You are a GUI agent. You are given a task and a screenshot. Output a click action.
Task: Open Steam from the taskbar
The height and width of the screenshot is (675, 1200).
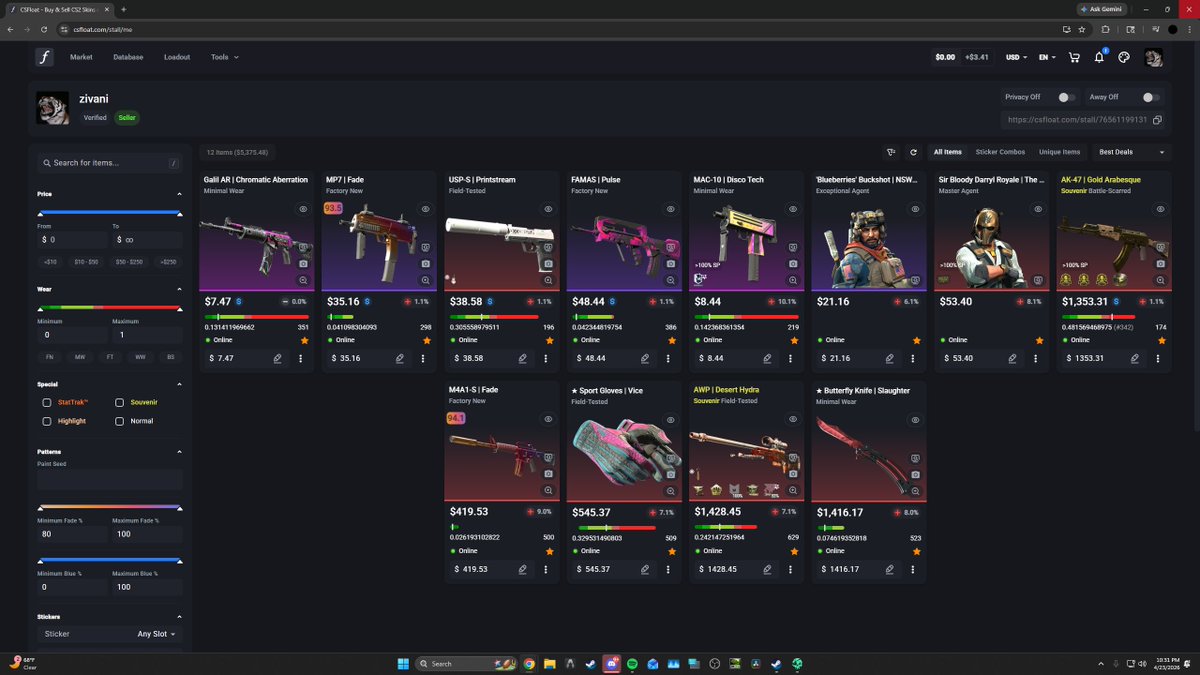pyautogui.click(x=590, y=664)
